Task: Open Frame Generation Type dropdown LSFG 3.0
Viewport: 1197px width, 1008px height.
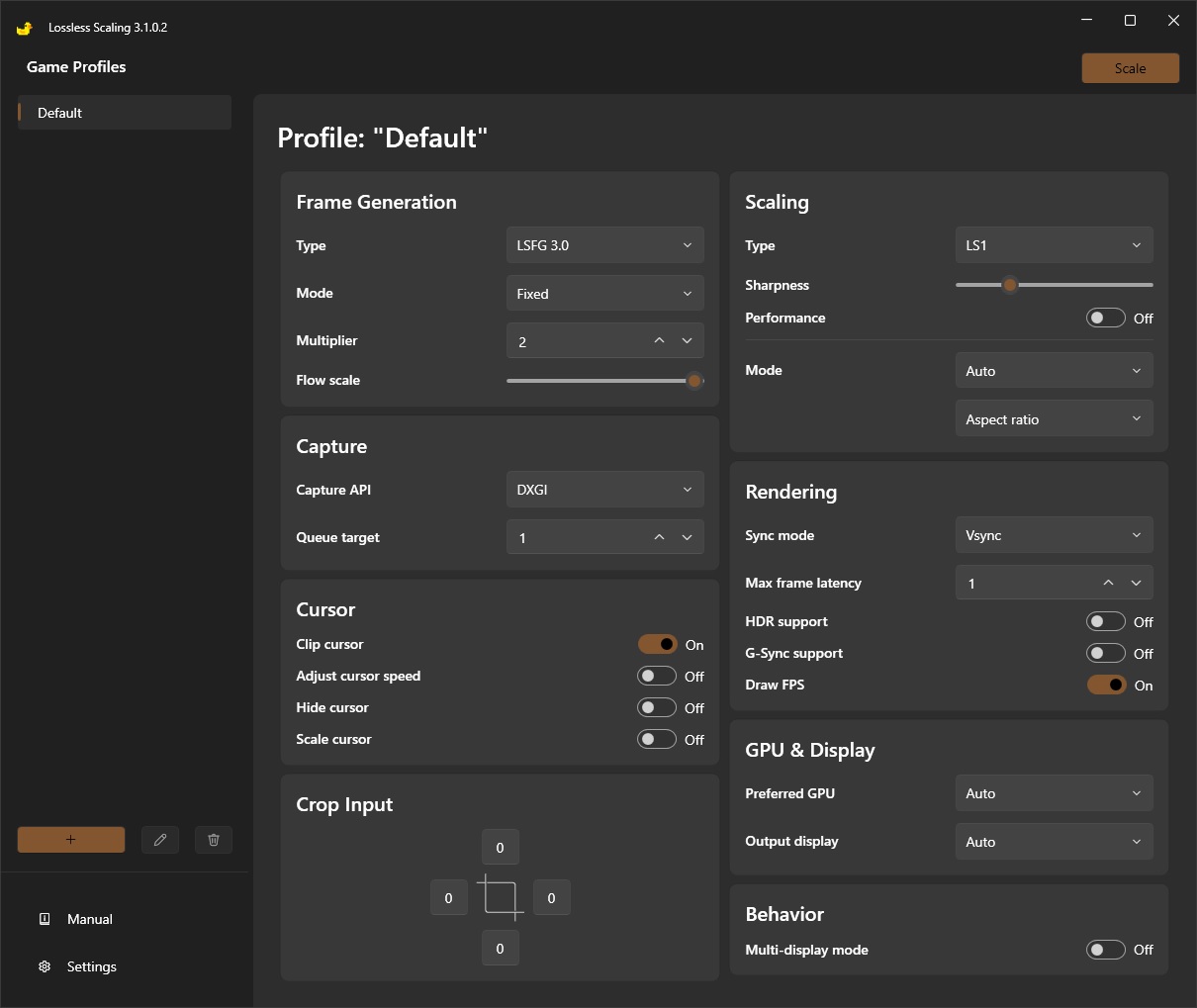Action: pos(604,245)
